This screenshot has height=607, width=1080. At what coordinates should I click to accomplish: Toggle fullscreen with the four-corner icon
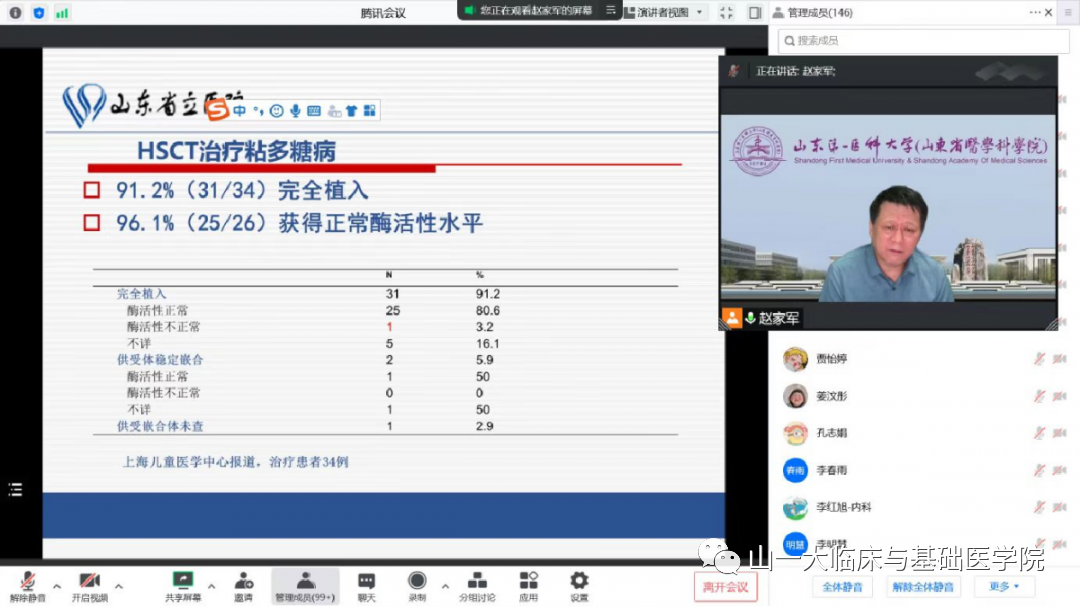coord(727,13)
